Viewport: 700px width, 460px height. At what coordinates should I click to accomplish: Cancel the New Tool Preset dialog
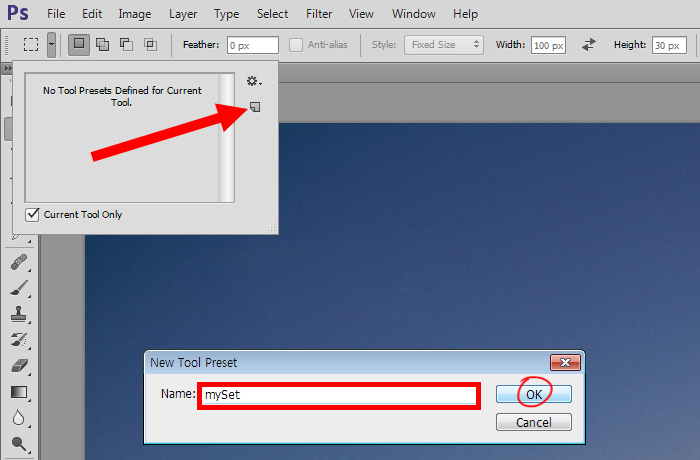tap(534, 422)
